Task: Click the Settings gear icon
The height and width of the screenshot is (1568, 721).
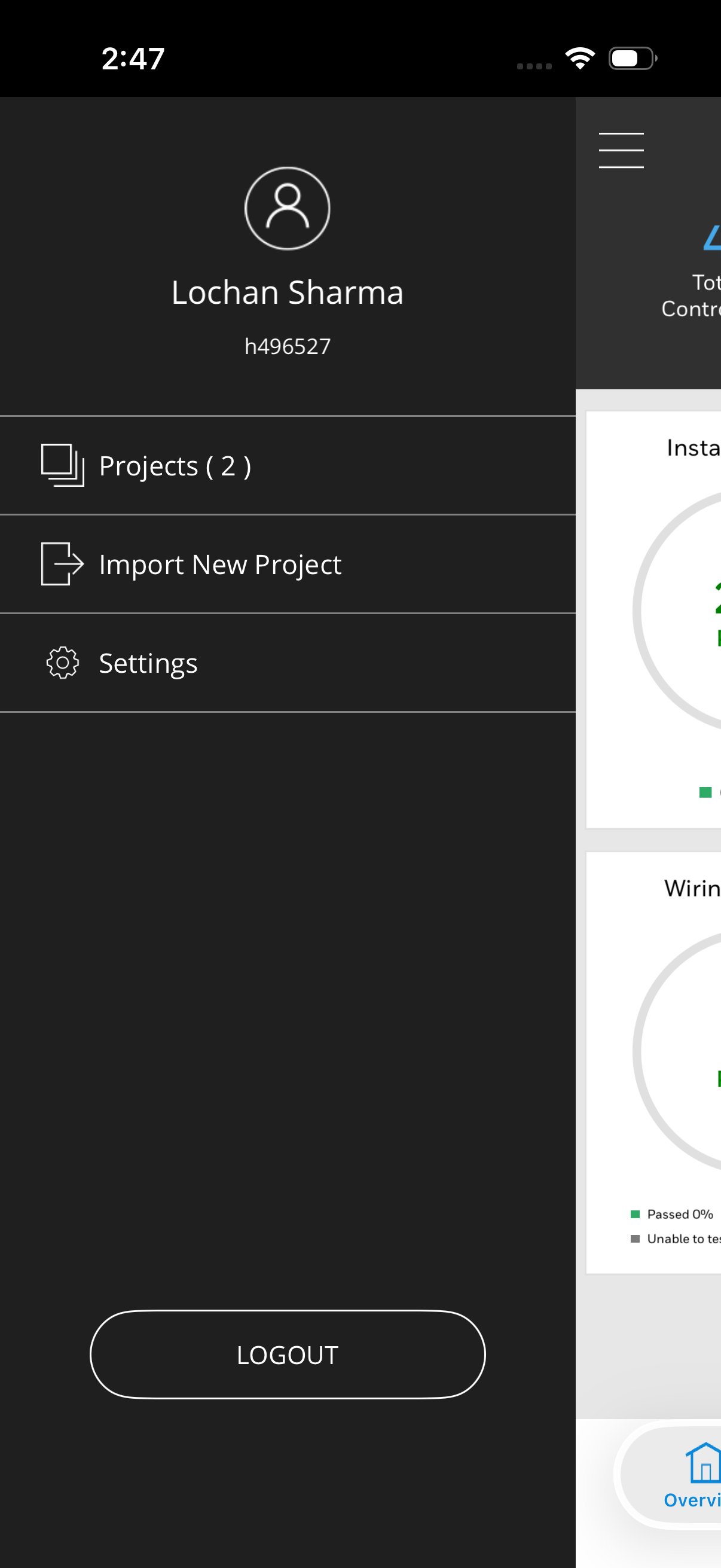Action: point(62,663)
